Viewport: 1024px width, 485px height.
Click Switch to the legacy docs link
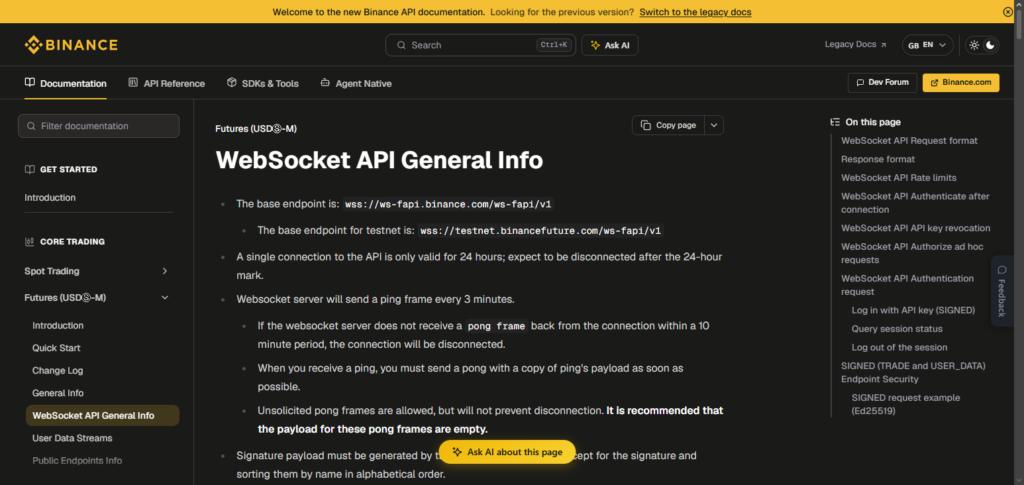(x=695, y=12)
